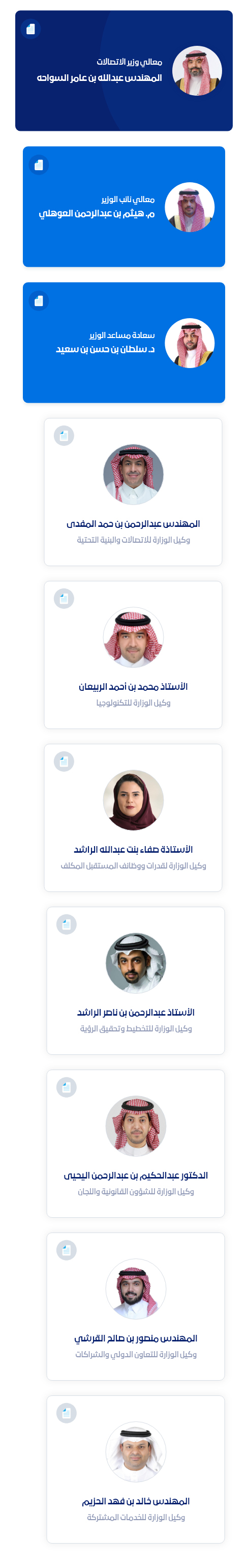Open document icon on Abdulrahman bin Nasser Al-Rashed card
The width and height of the screenshot is (248, 1568).
66,924
